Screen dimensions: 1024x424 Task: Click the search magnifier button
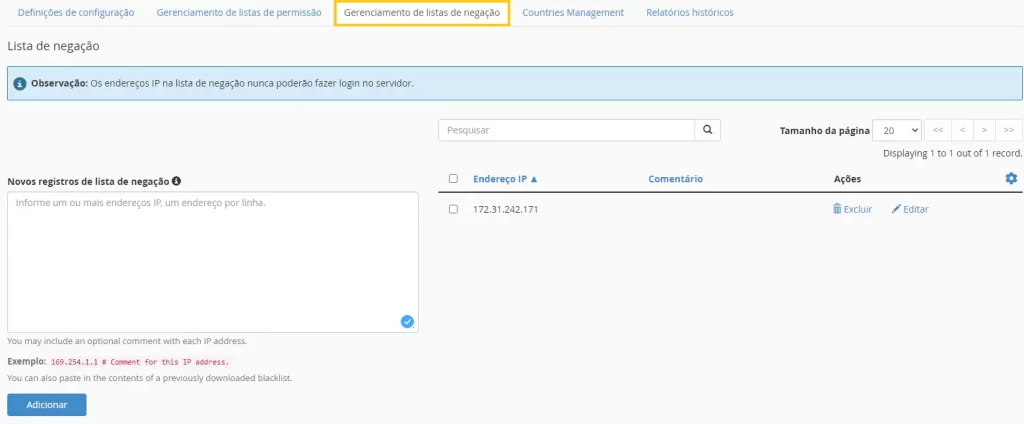[707, 130]
